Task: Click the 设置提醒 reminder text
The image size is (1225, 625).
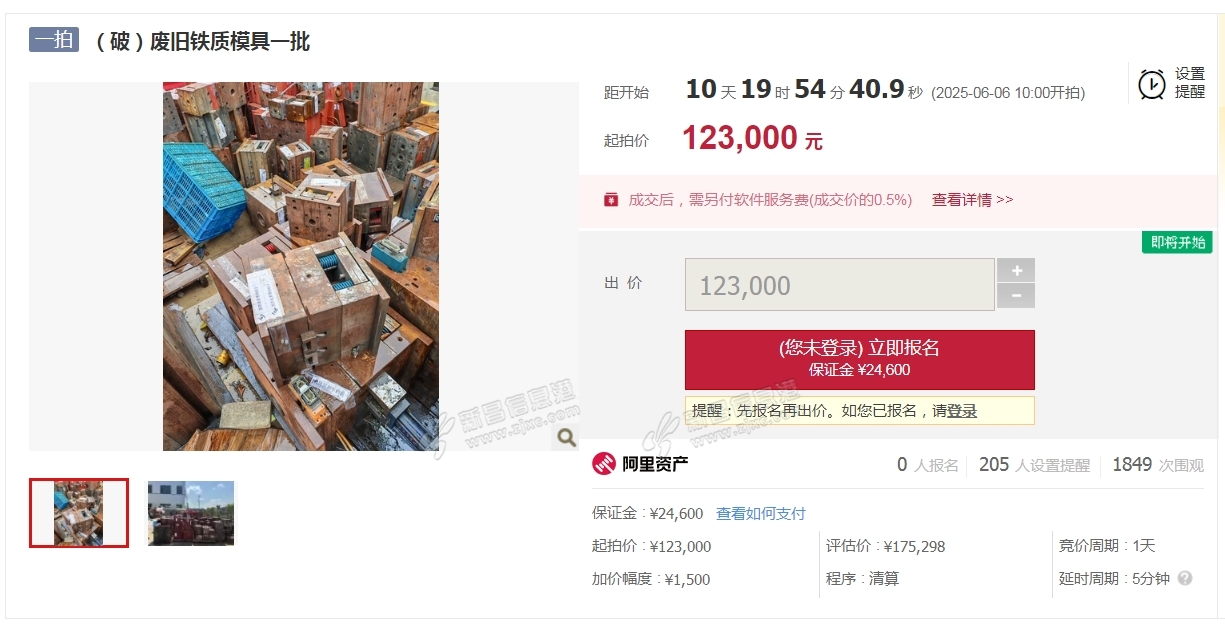Action: click(x=1190, y=83)
